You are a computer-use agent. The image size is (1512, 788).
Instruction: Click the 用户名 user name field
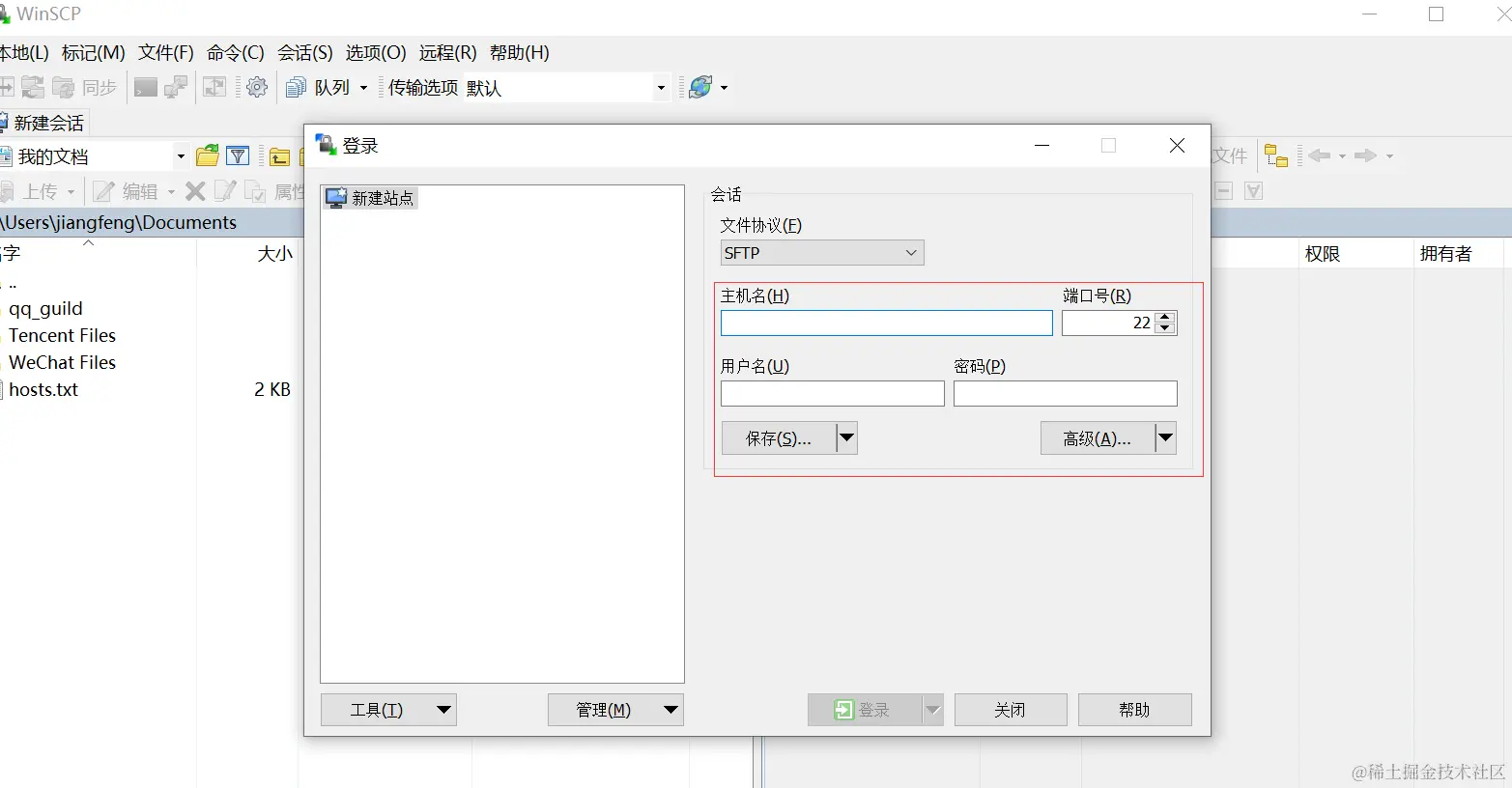tap(833, 393)
